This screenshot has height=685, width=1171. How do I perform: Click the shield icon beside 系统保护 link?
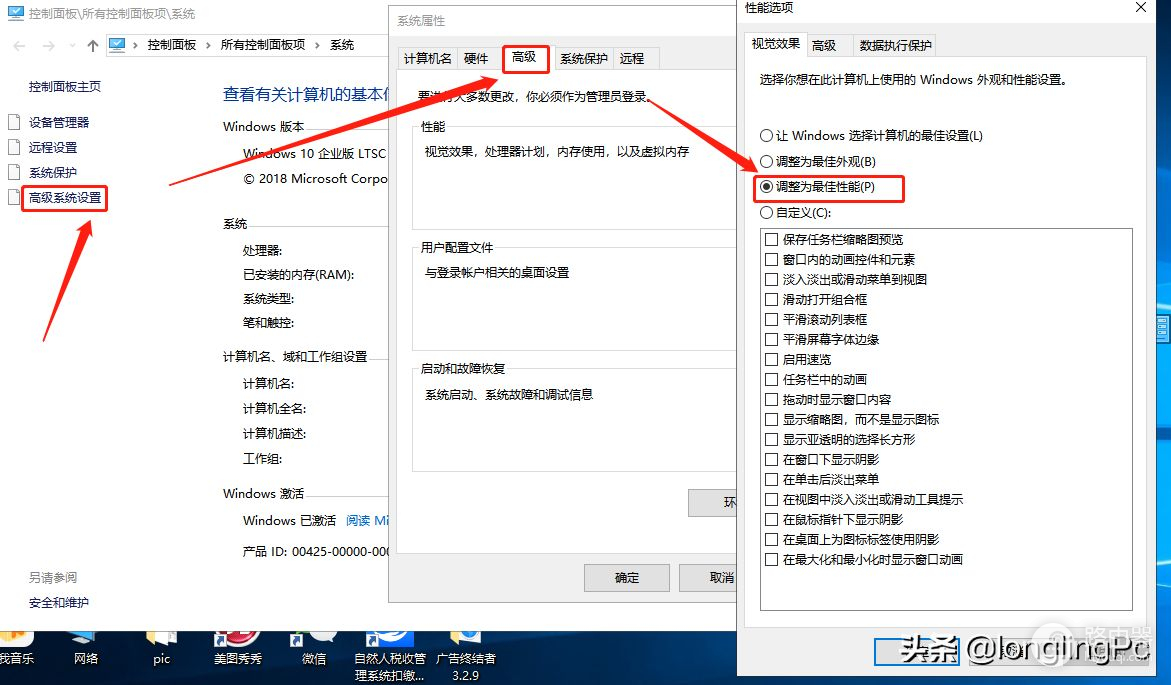point(13,172)
